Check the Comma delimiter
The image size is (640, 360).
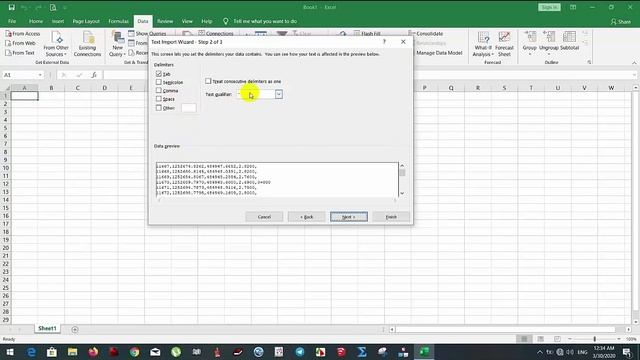159,90
